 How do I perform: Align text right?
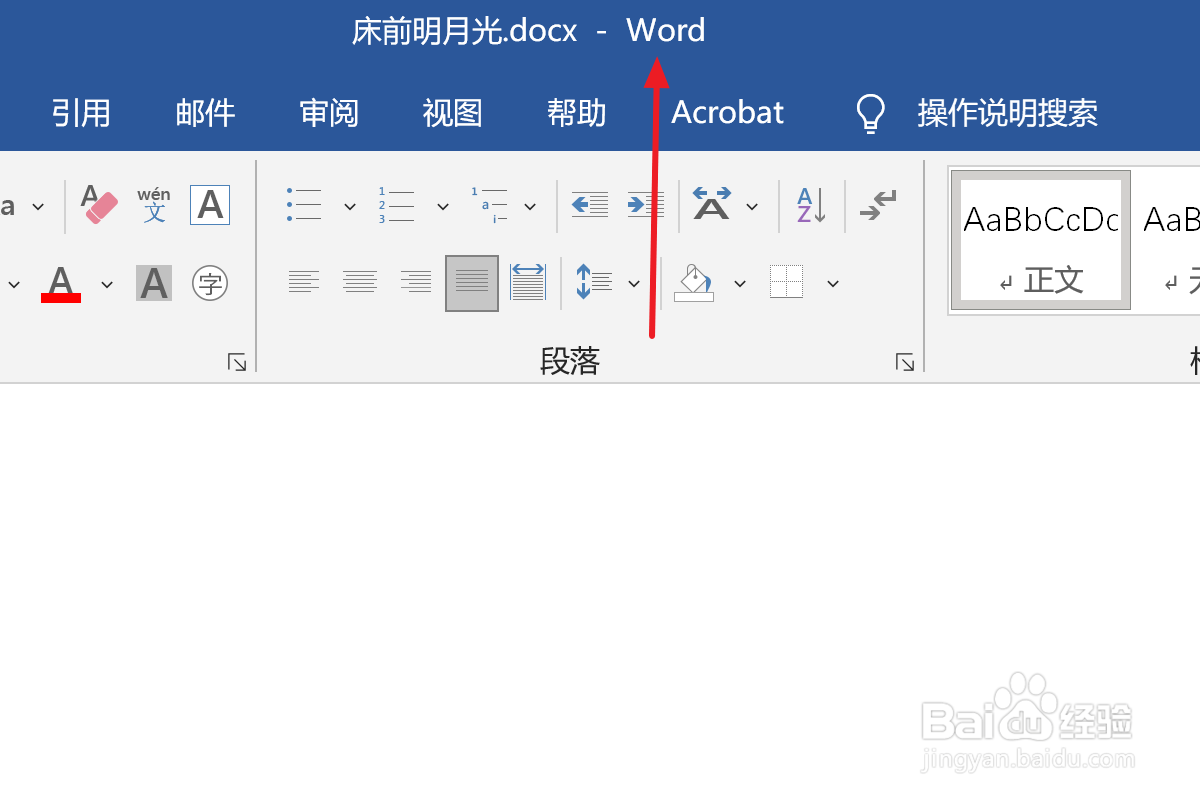(x=416, y=283)
